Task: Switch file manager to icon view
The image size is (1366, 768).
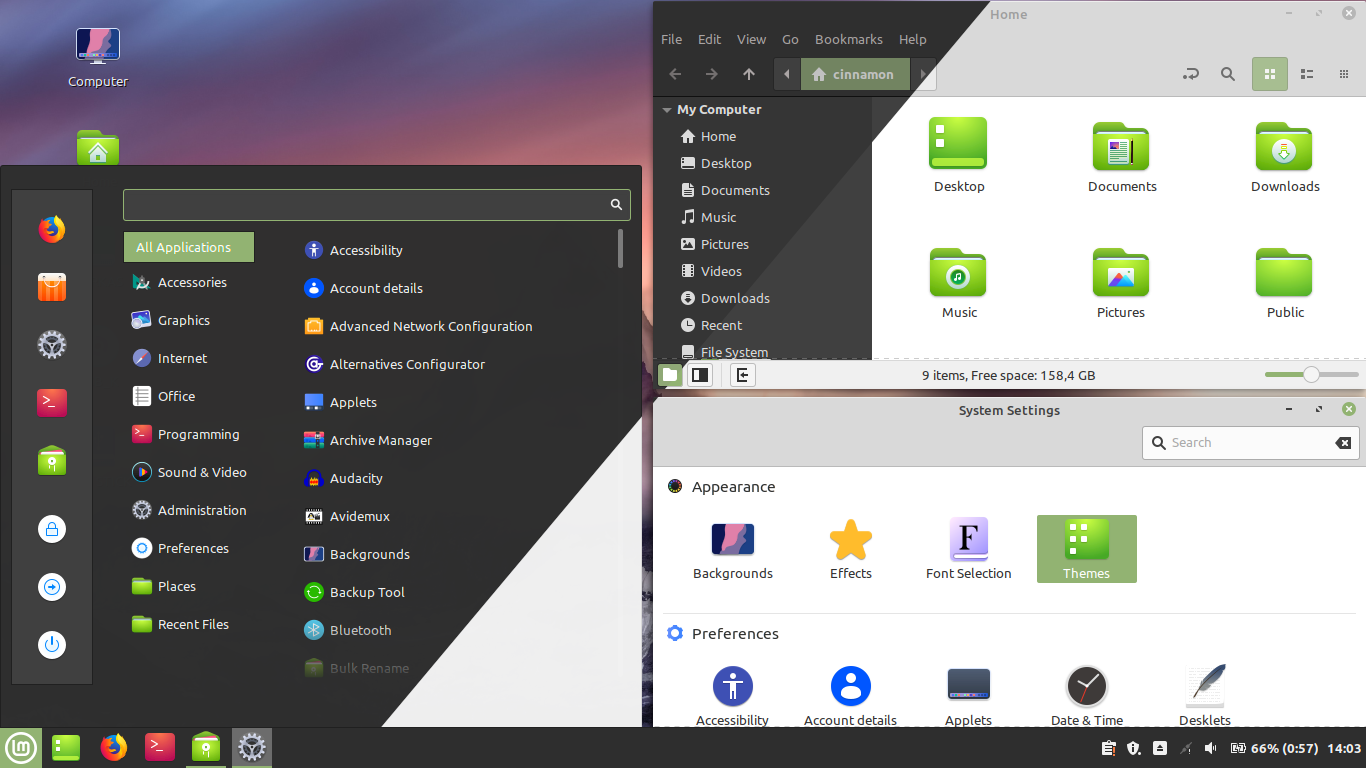Action: tap(1270, 74)
